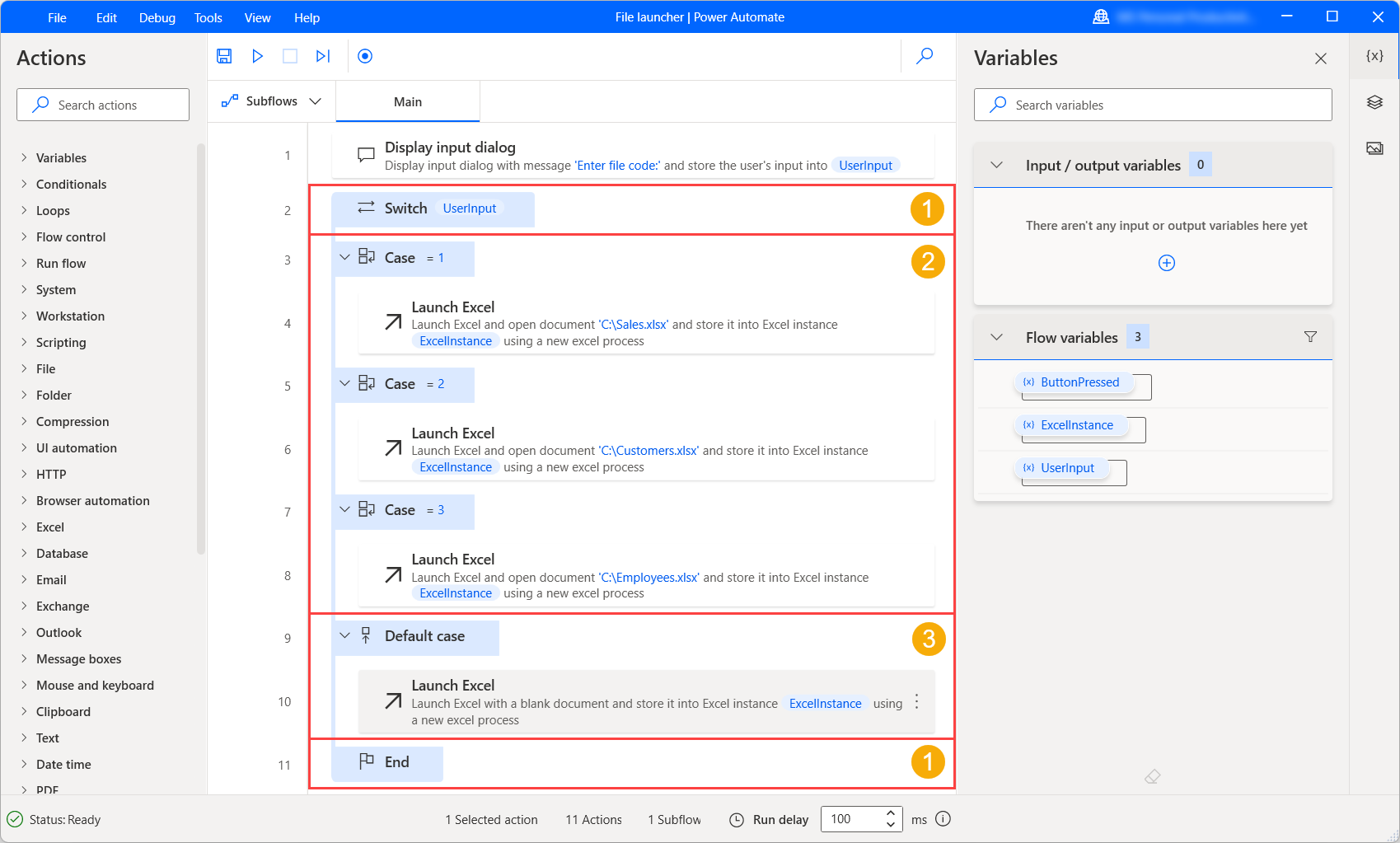Collapse the Case = 1 block
Image resolution: width=1400 pixels, height=843 pixels.
344,257
